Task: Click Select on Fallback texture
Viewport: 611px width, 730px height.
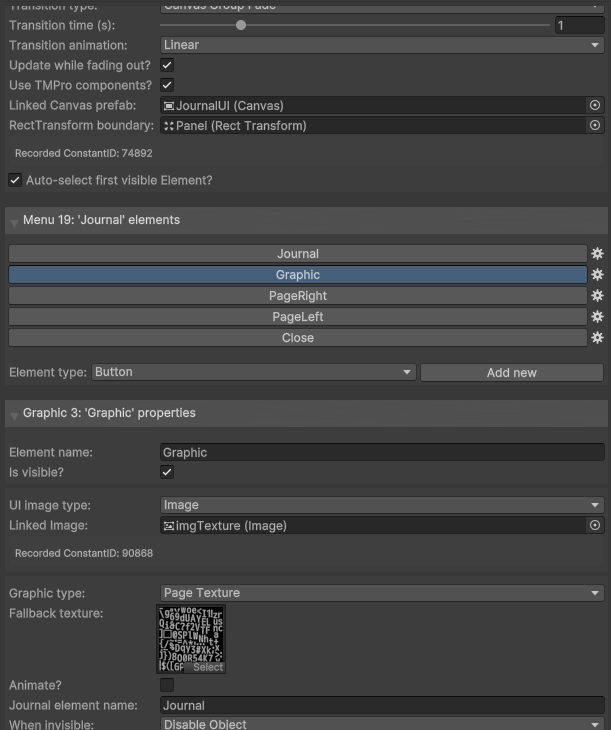Action: 208,667
